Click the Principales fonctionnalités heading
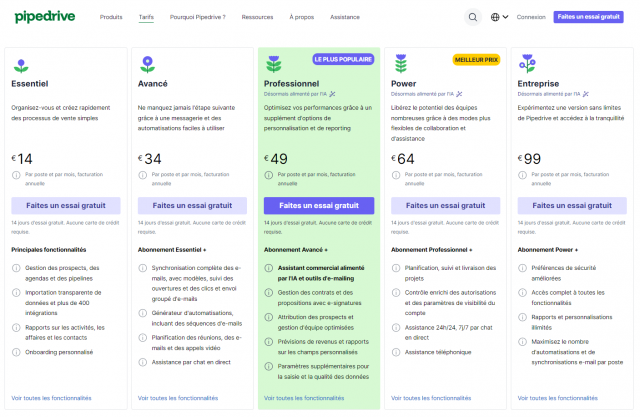Image resolution: width=640 pixels, height=417 pixels. 49,250
